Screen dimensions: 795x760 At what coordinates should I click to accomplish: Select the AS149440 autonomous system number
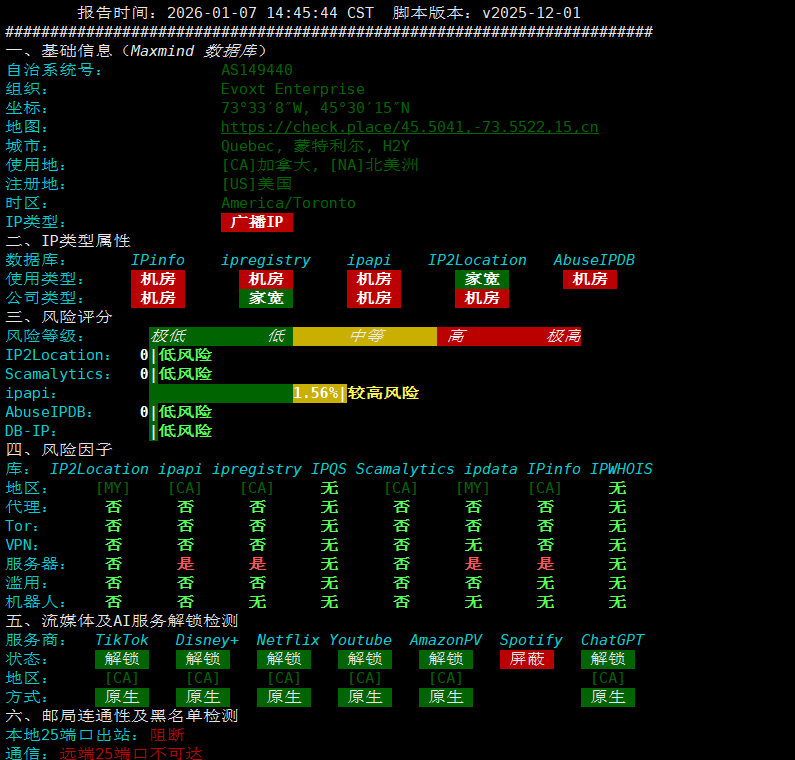pyautogui.click(x=257, y=70)
